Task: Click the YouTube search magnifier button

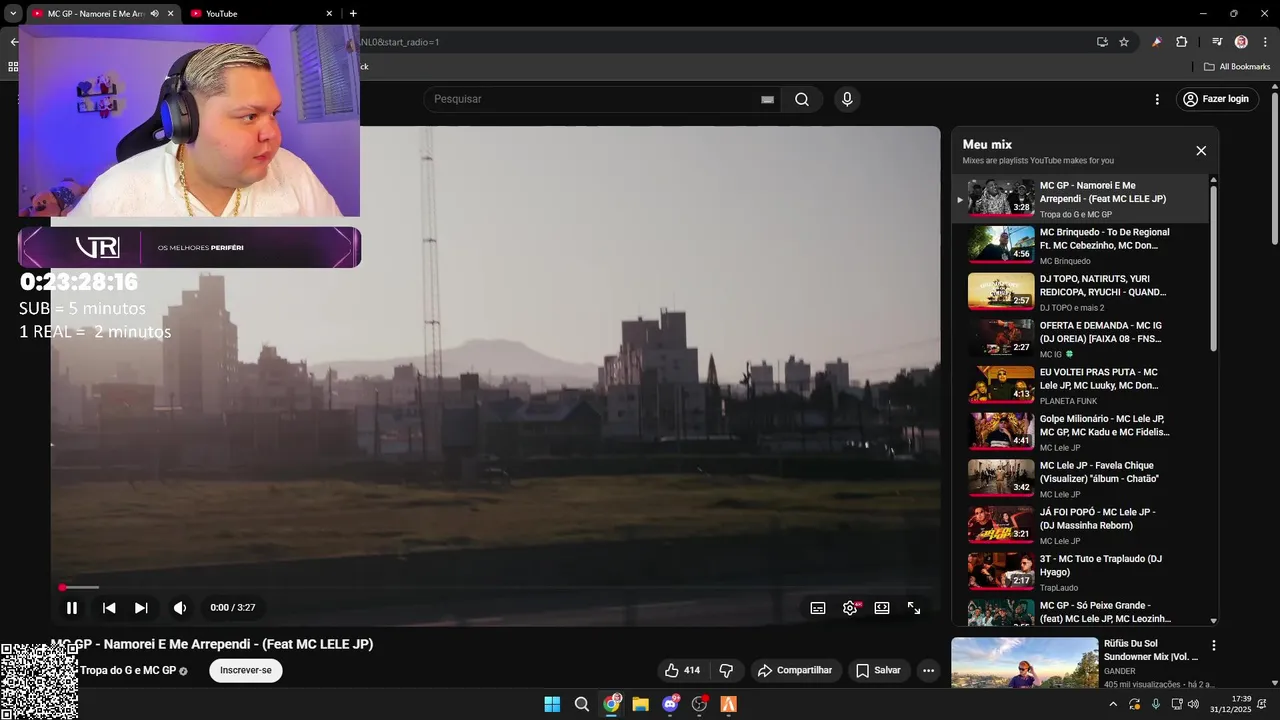Action: [x=802, y=99]
